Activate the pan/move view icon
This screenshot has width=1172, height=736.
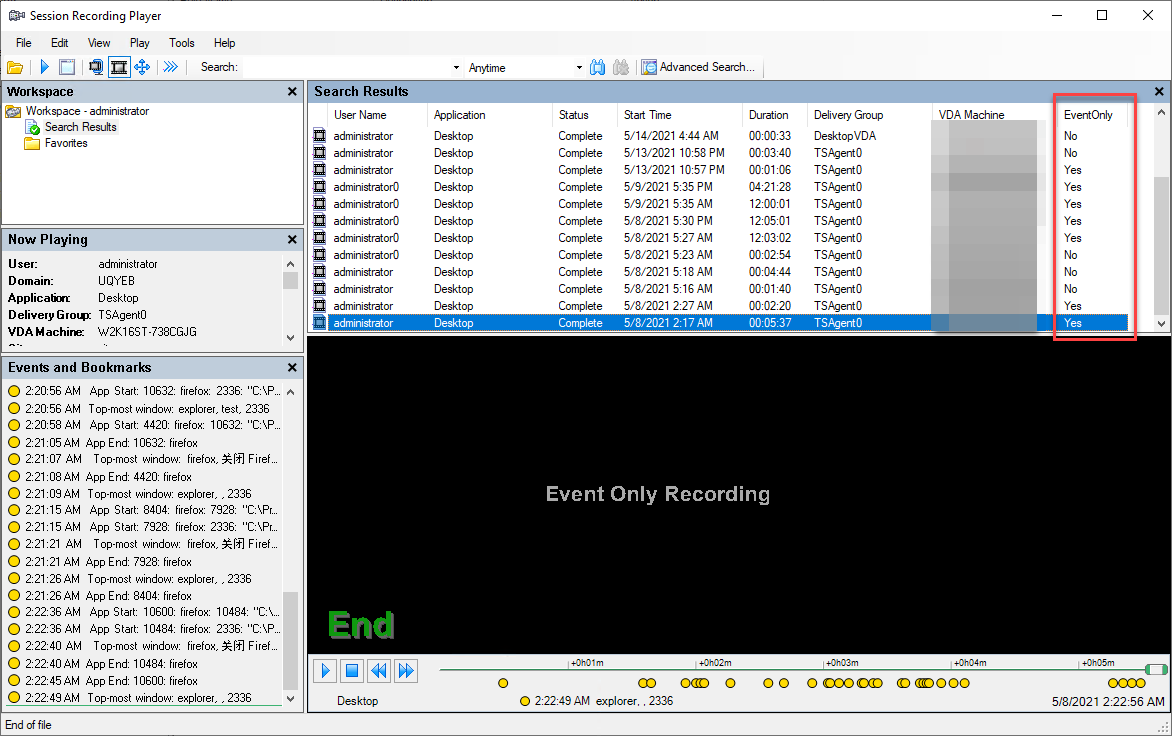click(x=142, y=67)
